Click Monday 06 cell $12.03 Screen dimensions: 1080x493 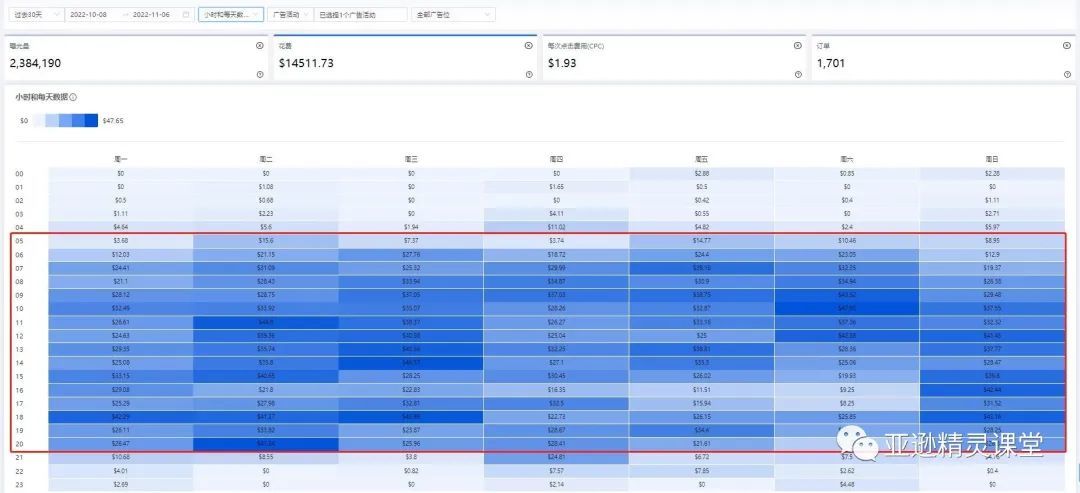(121, 254)
